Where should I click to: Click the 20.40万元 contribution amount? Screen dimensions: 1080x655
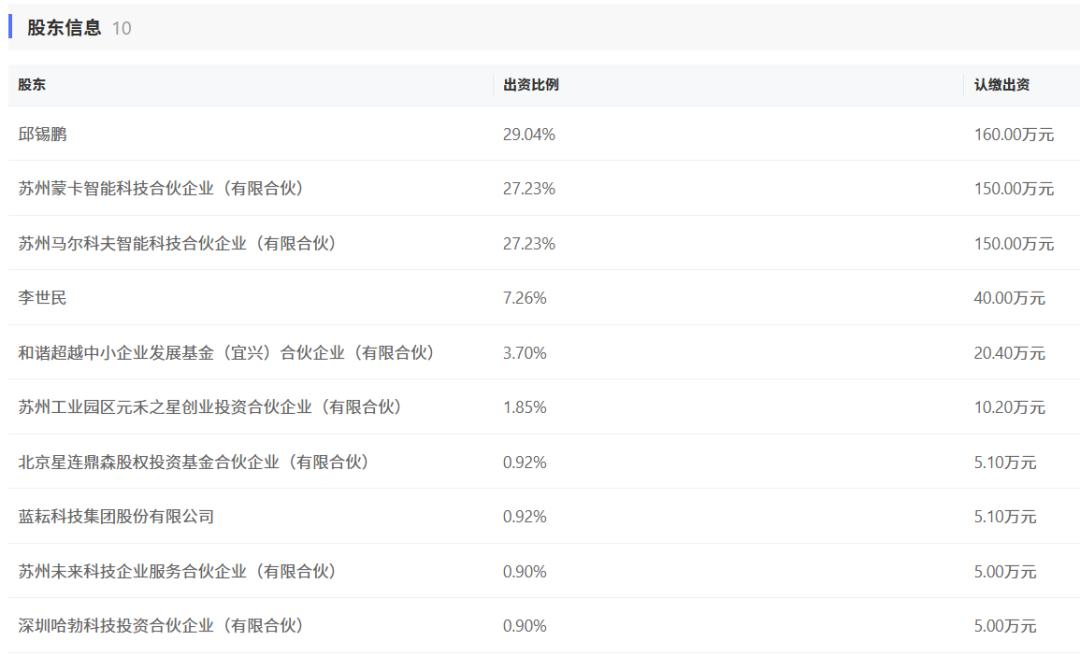1009,353
